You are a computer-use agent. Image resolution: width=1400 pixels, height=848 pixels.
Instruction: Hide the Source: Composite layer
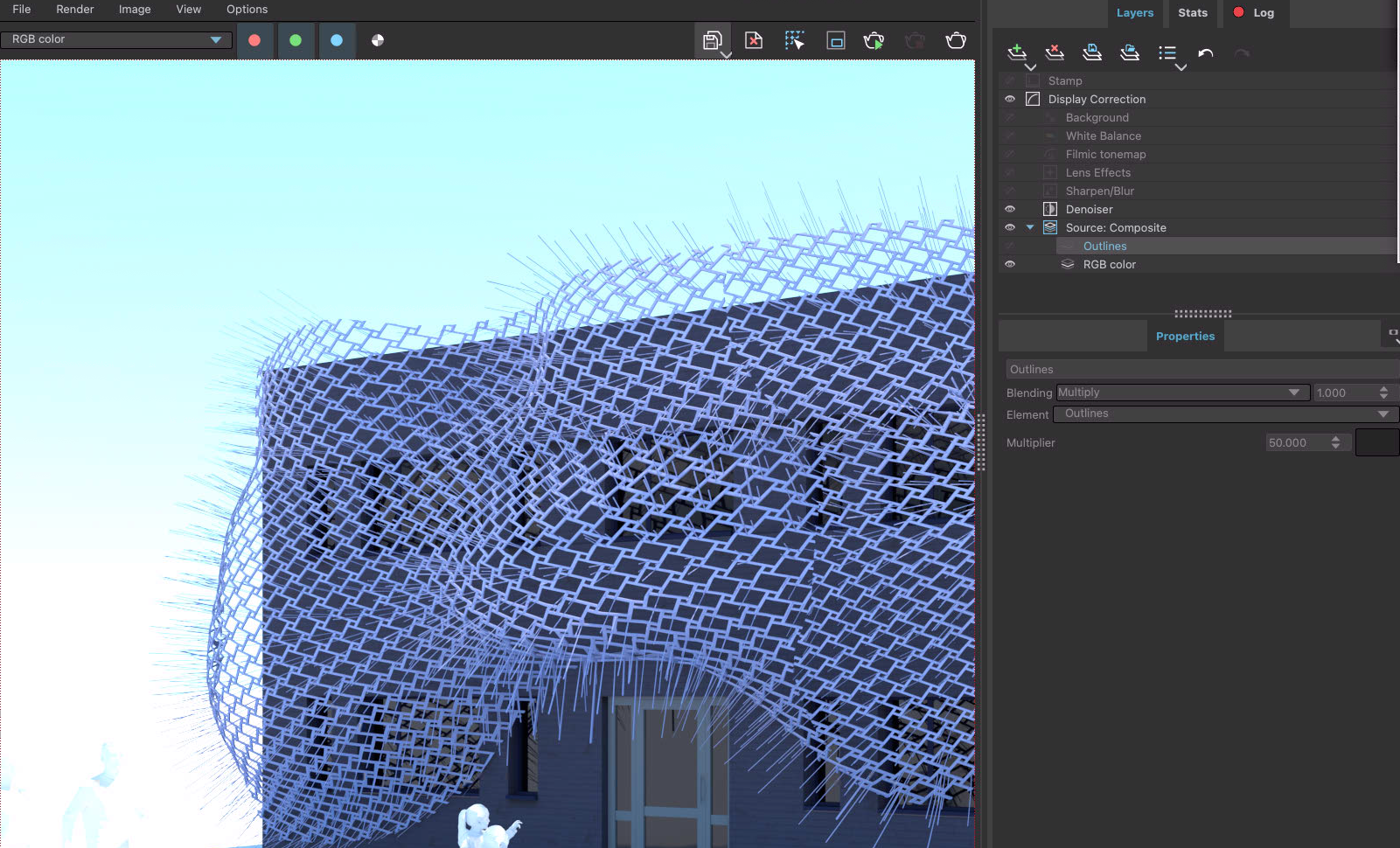pyautogui.click(x=1010, y=227)
